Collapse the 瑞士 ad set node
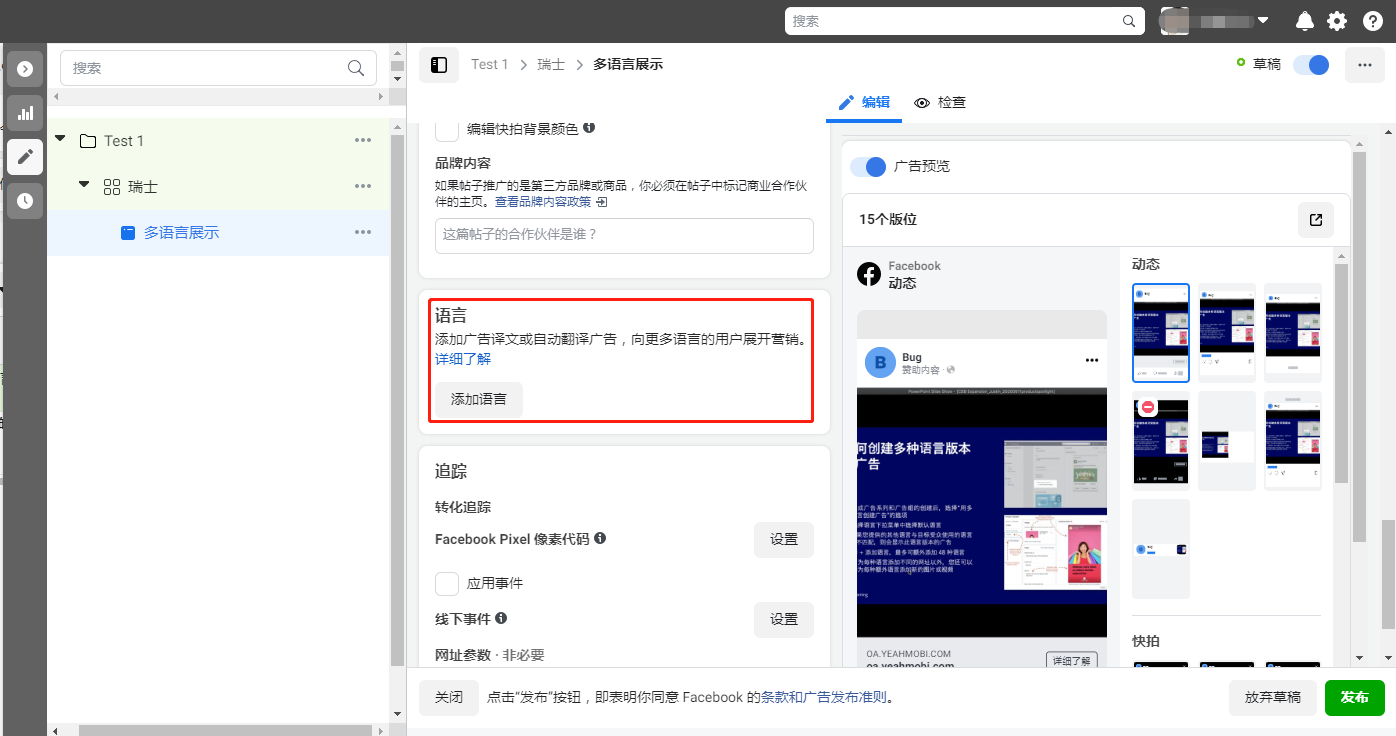The width and height of the screenshot is (1396, 736). pos(84,186)
